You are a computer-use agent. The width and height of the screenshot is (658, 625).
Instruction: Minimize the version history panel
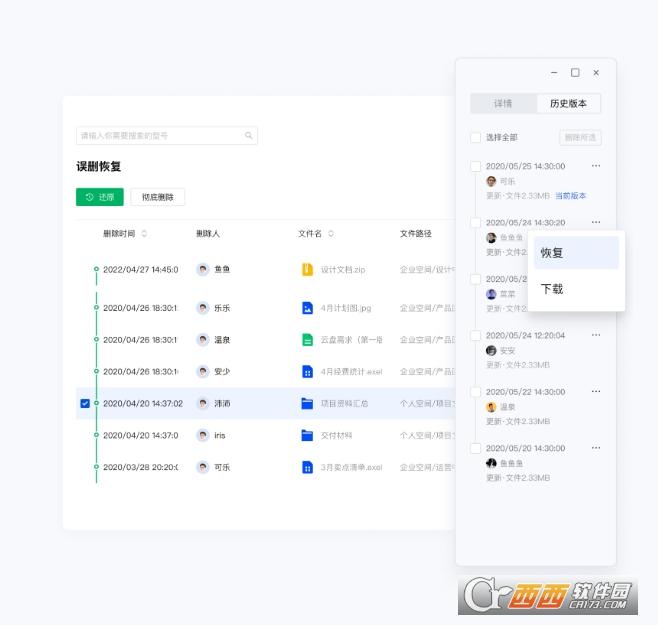[554, 73]
